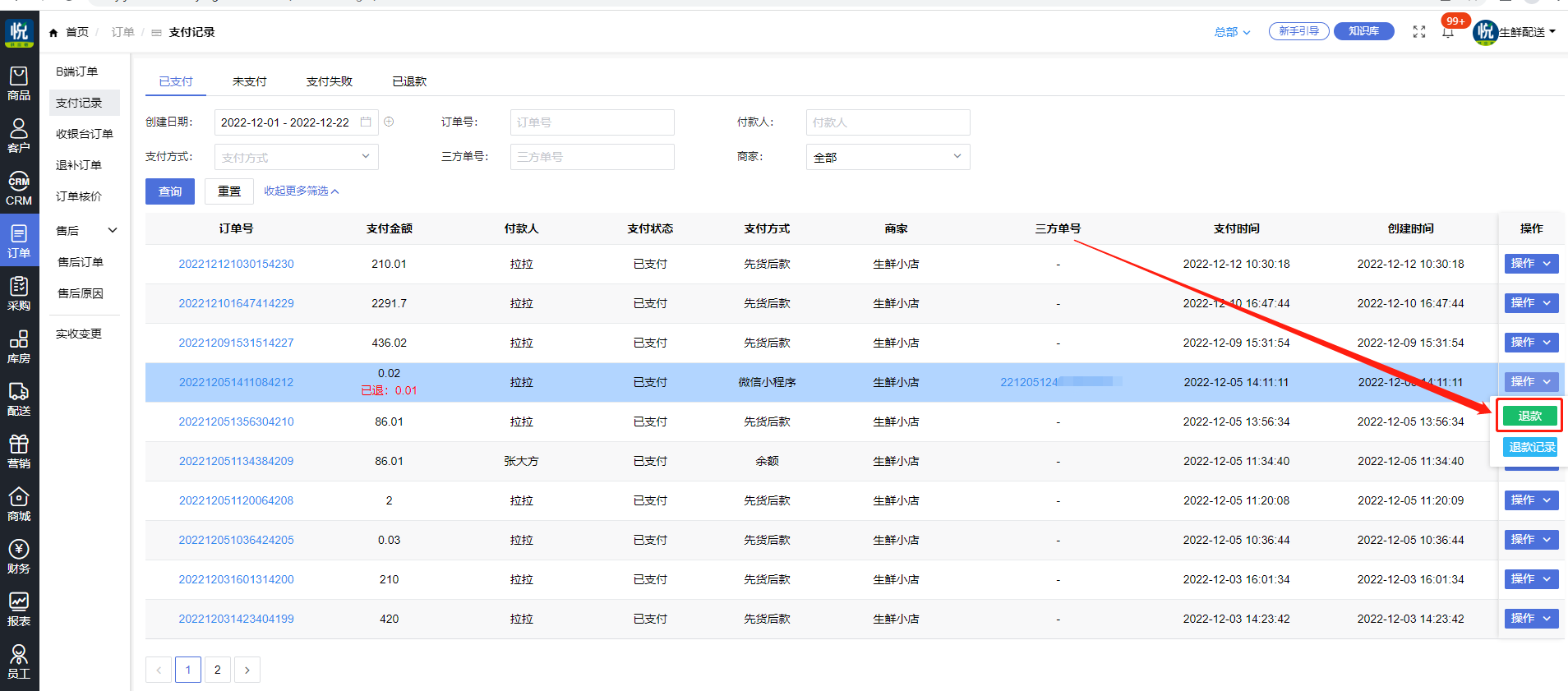Open the 财务 sidebar module

pos(19,557)
